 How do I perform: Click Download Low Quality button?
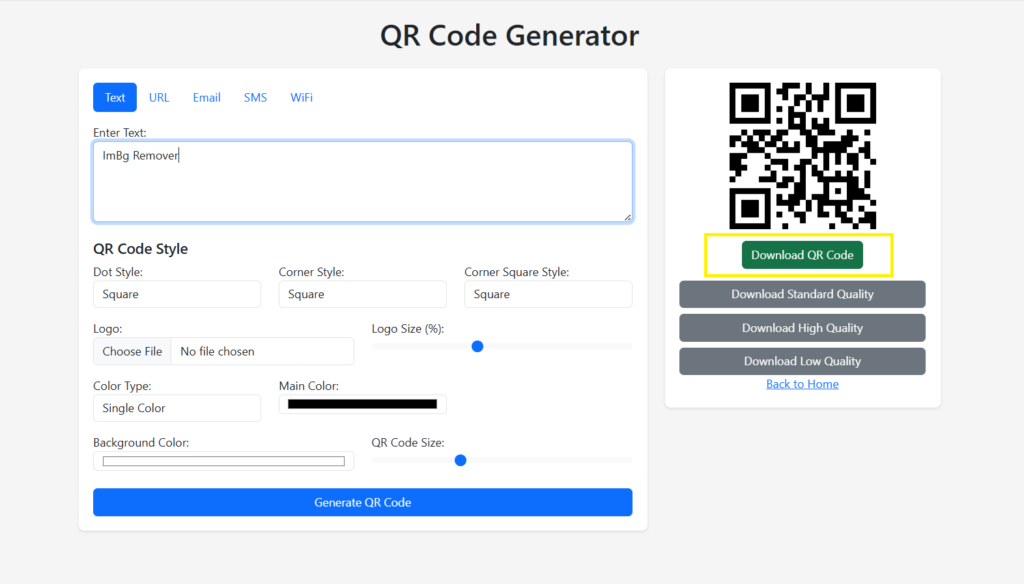[802, 361]
